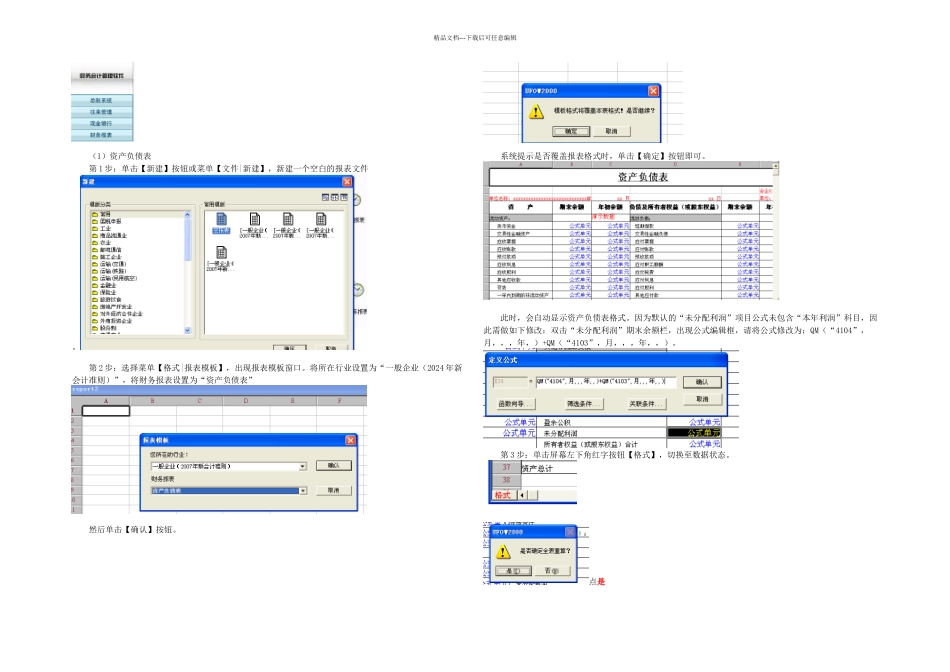Viewport: 950px width, 672px height.
Task: Click 确定 in template overwrite warning dialog
Action: 571,131
